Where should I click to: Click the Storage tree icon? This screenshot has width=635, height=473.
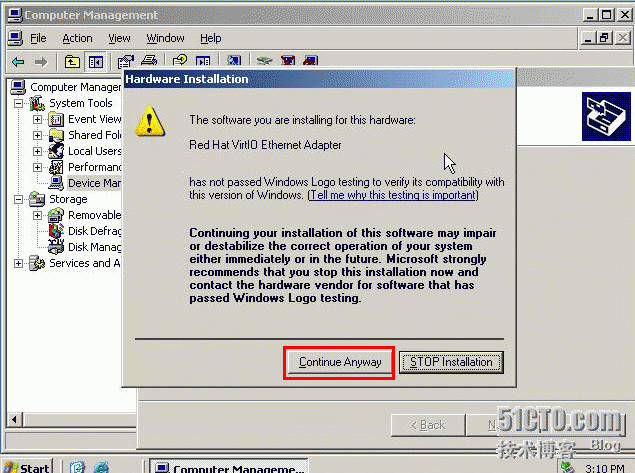click(x=37, y=199)
